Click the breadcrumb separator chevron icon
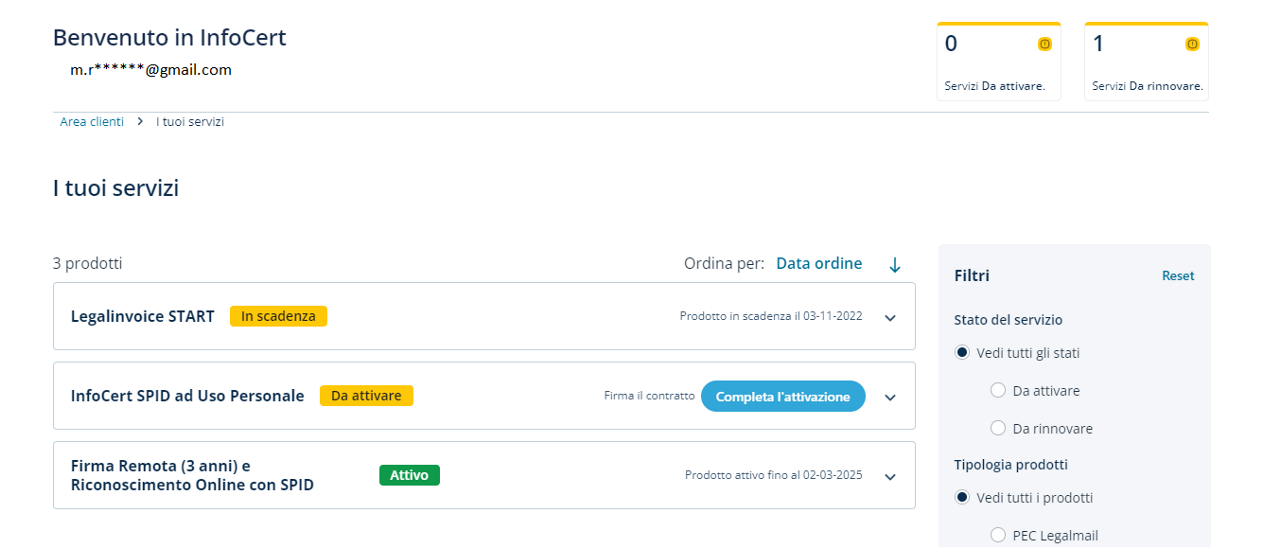 (140, 122)
